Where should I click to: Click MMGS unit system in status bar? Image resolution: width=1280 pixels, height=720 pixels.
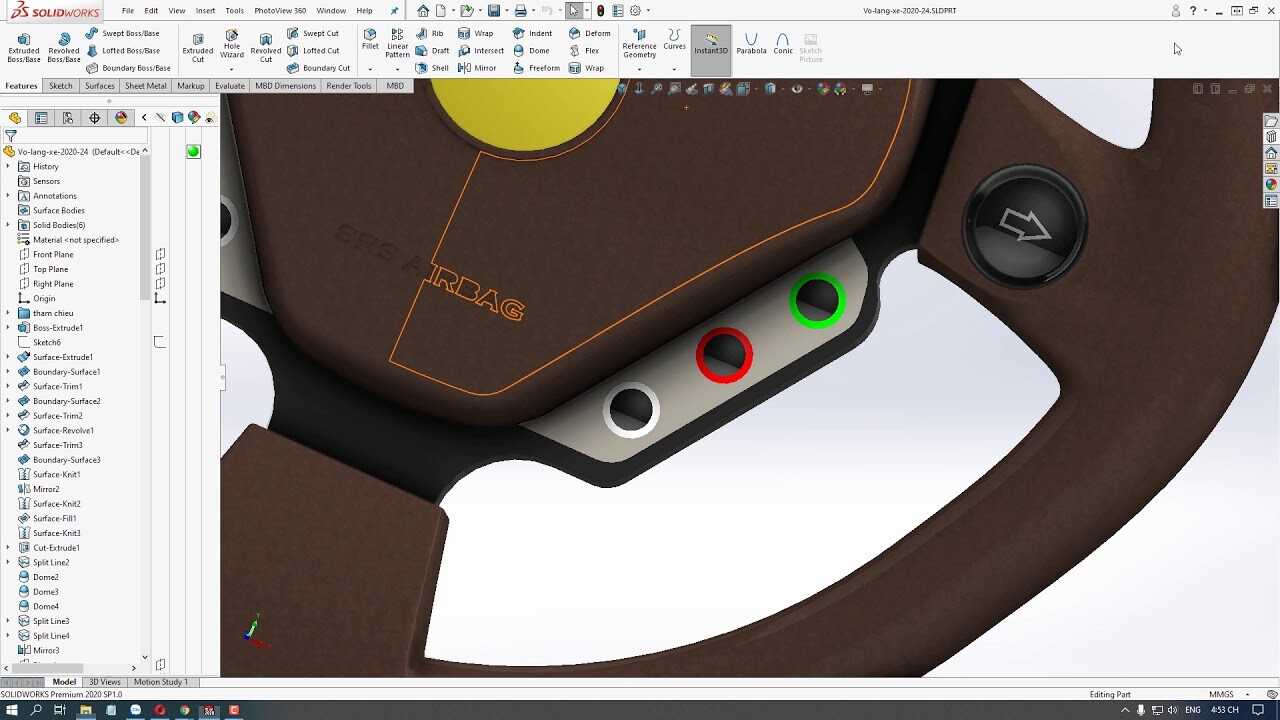[x=1221, y=694]
